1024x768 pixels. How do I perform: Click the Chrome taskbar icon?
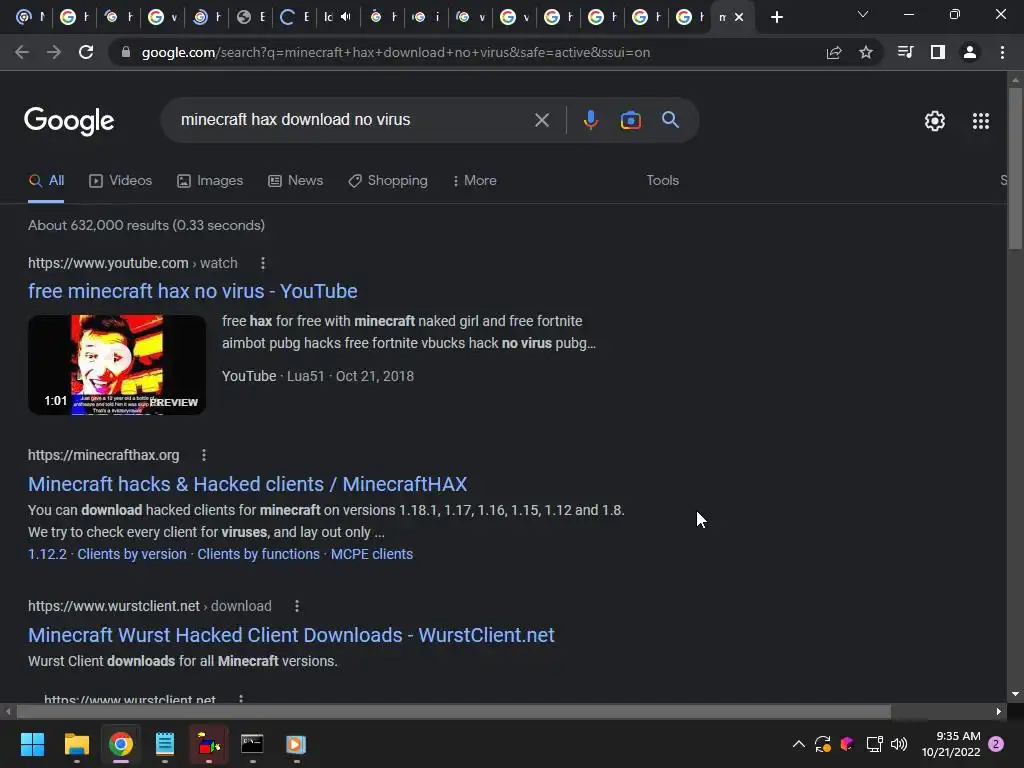coord(121,744)
